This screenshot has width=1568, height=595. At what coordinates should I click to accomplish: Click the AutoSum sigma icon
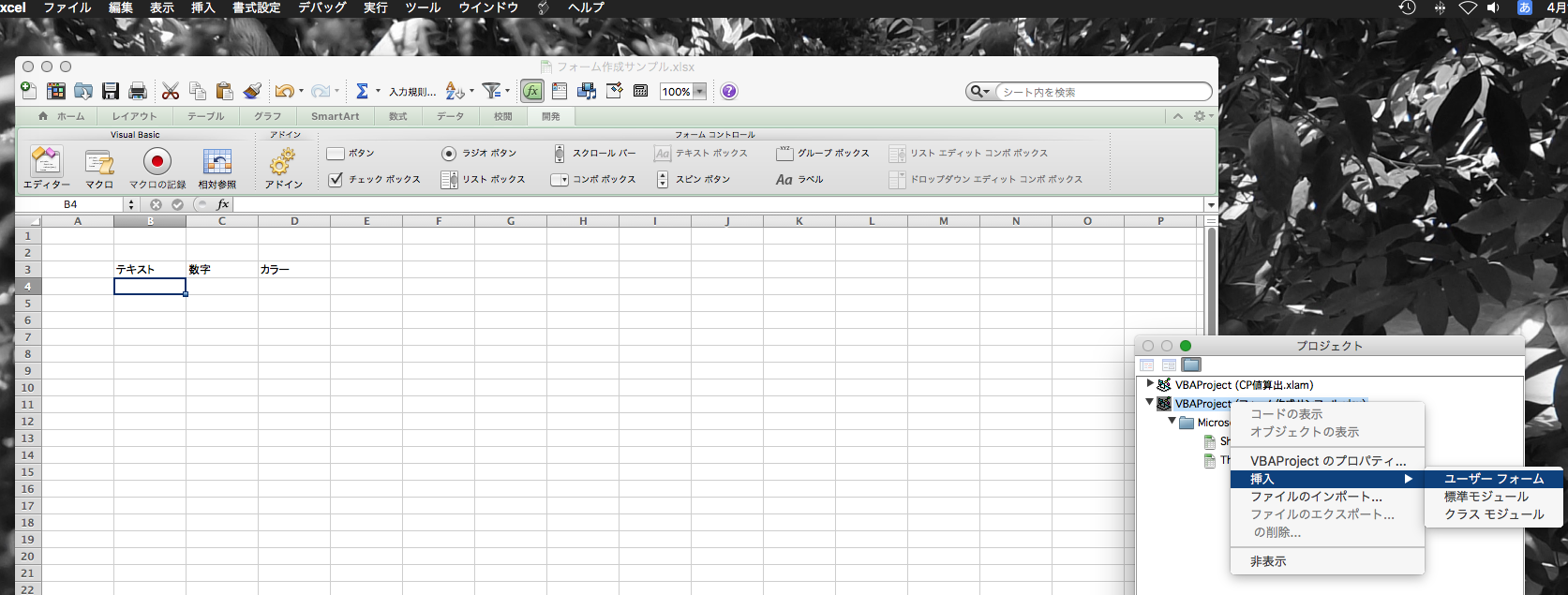click(361, 91)
